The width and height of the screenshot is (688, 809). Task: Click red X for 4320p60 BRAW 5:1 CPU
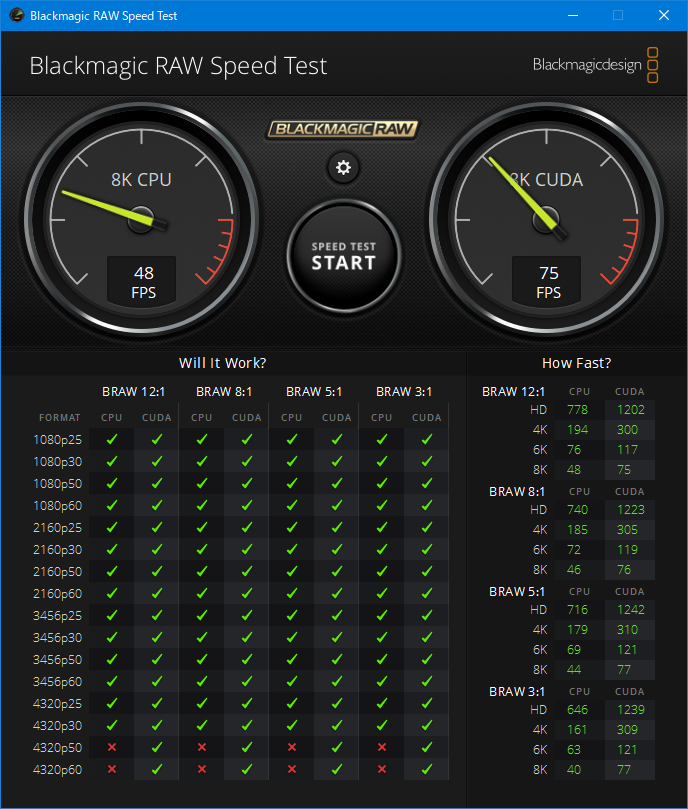[x=292, y=769]
